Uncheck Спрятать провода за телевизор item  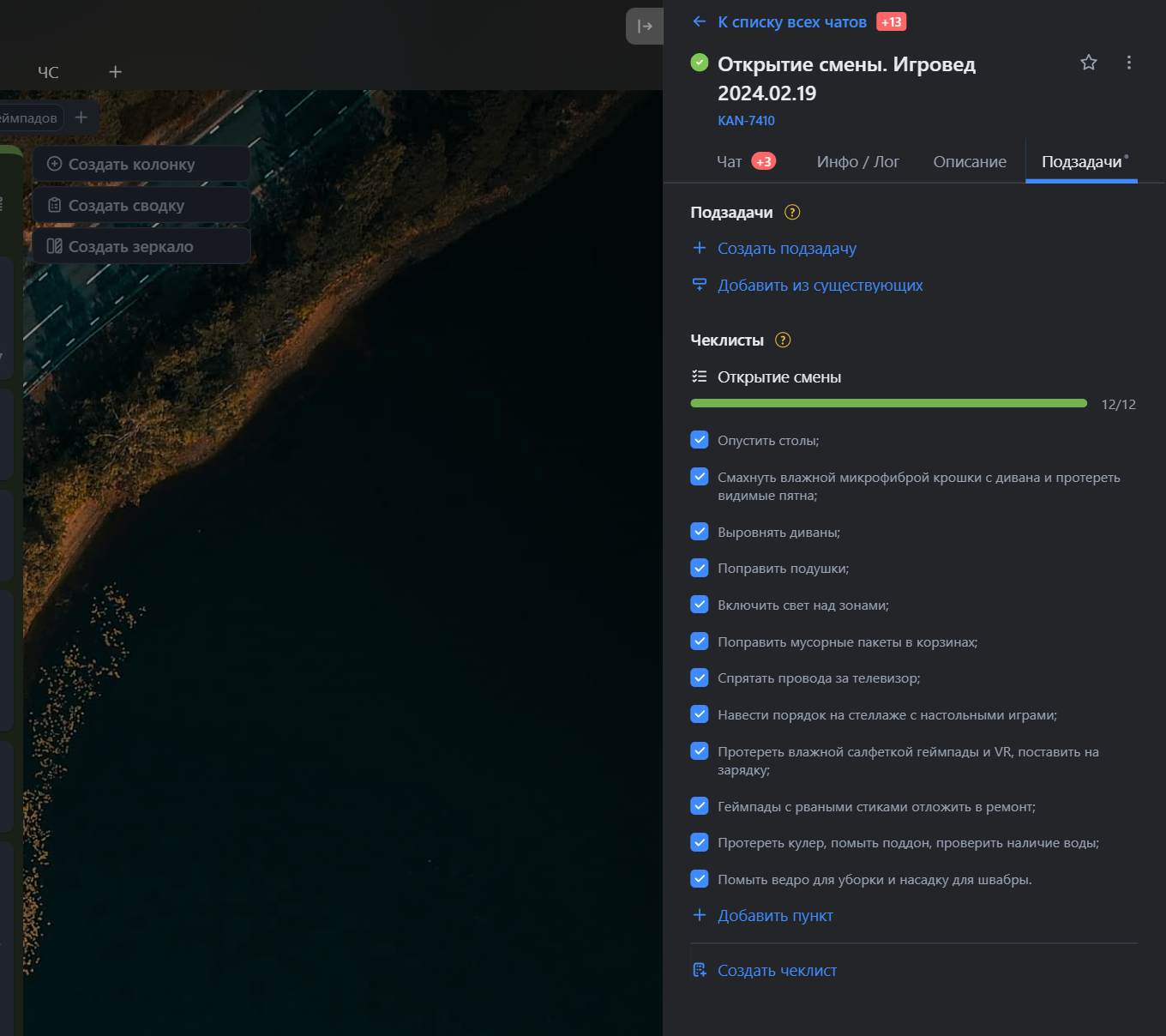(x=700, y=678)
